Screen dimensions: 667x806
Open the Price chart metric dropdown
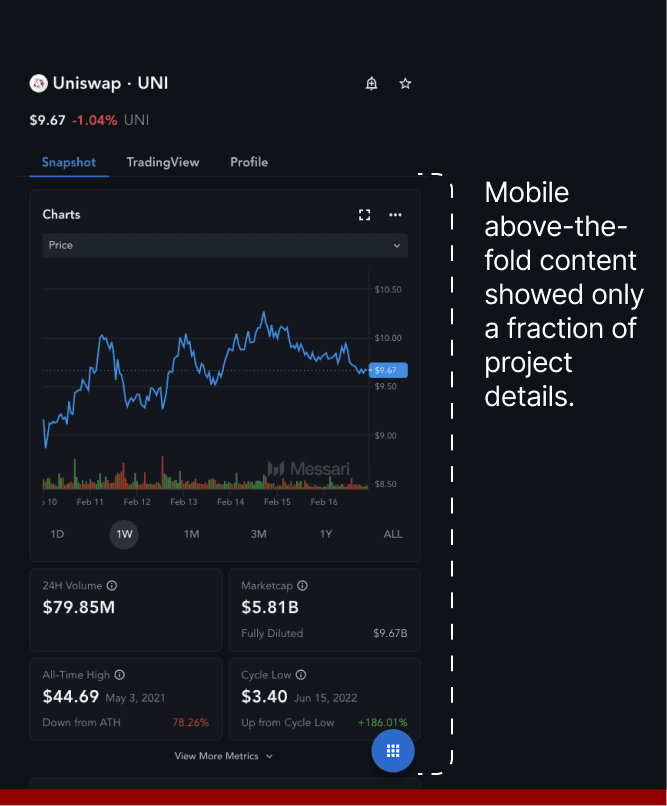225,245
